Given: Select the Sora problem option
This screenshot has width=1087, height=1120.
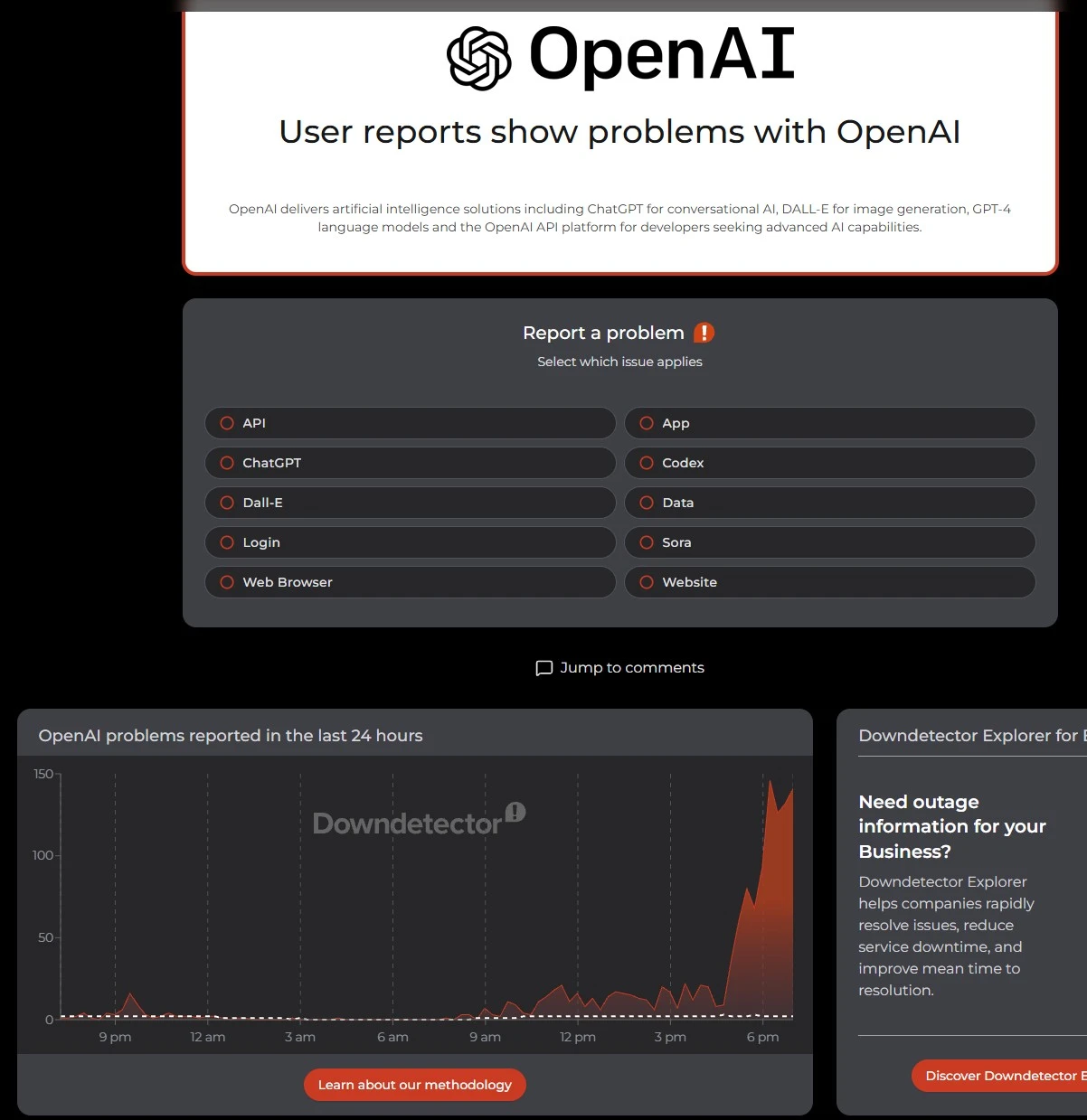Looking at the screenshot, I should tap(830, 542).
